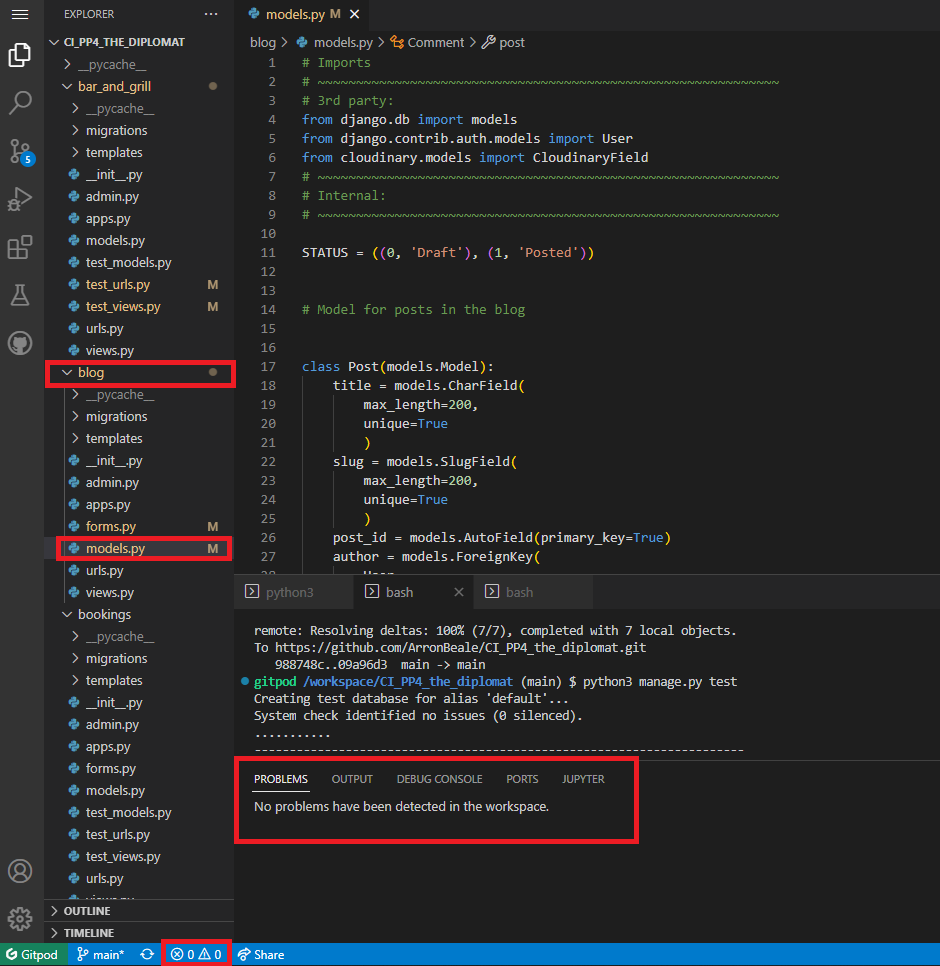Click Share in the status bar
Image resolution: width=940 pixels, height=966 pixels.
click(261, 954)
